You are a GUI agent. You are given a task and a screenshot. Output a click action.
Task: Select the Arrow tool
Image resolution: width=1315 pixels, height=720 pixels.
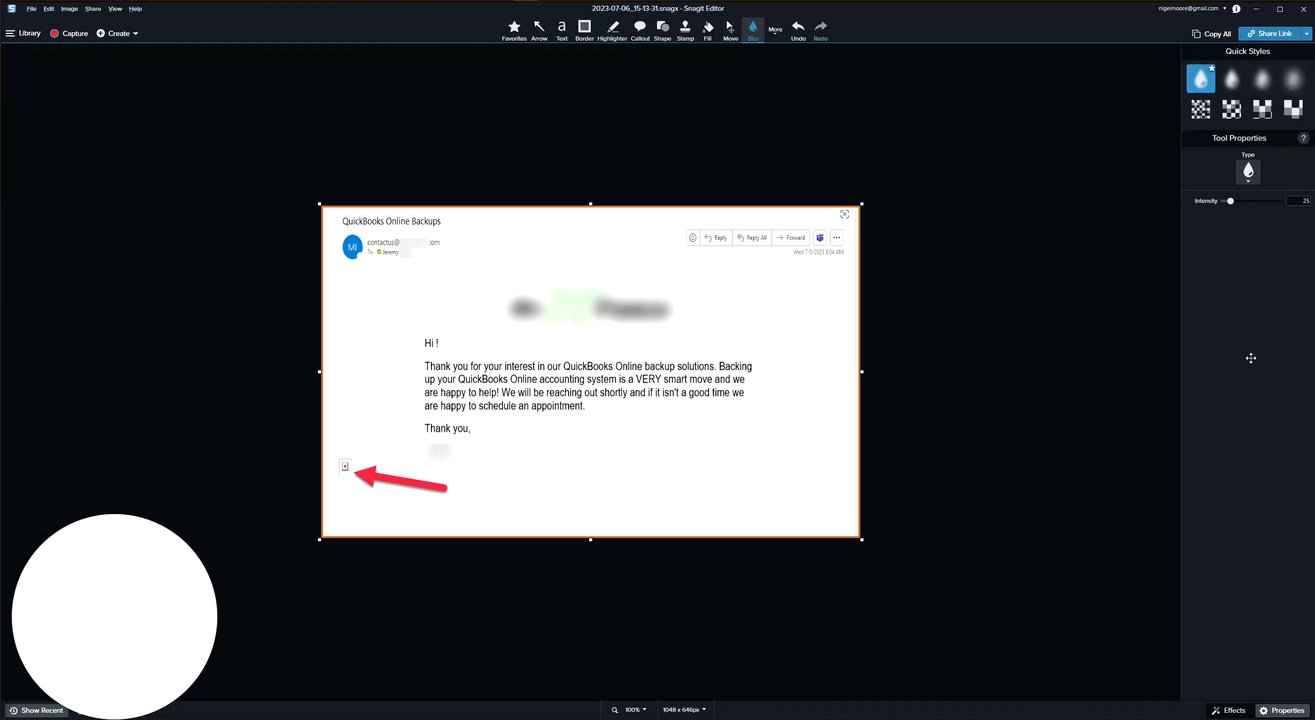point(539,31)
